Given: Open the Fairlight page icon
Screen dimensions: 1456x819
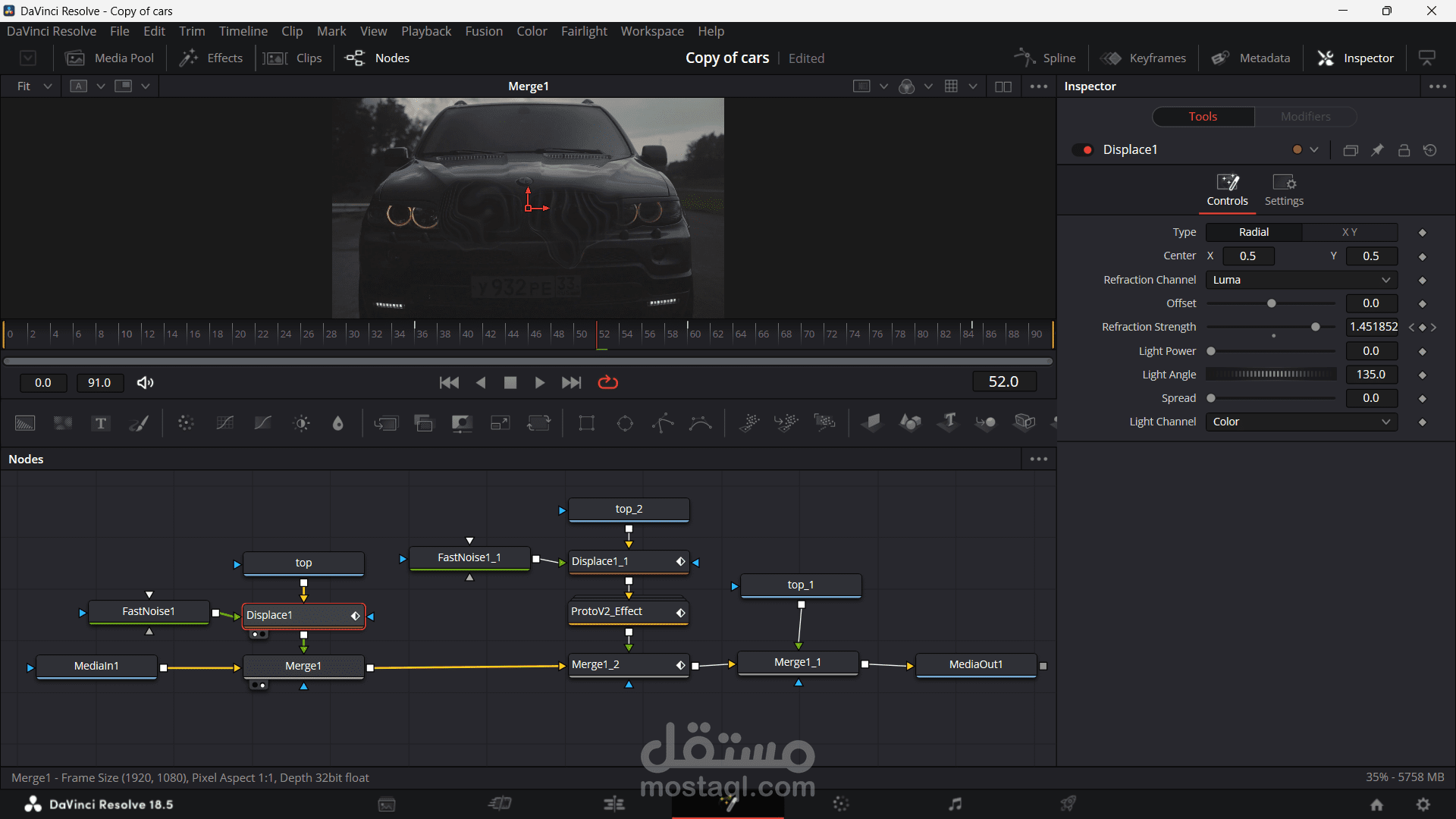Looking at the screenshot, I should coord(955,804).
